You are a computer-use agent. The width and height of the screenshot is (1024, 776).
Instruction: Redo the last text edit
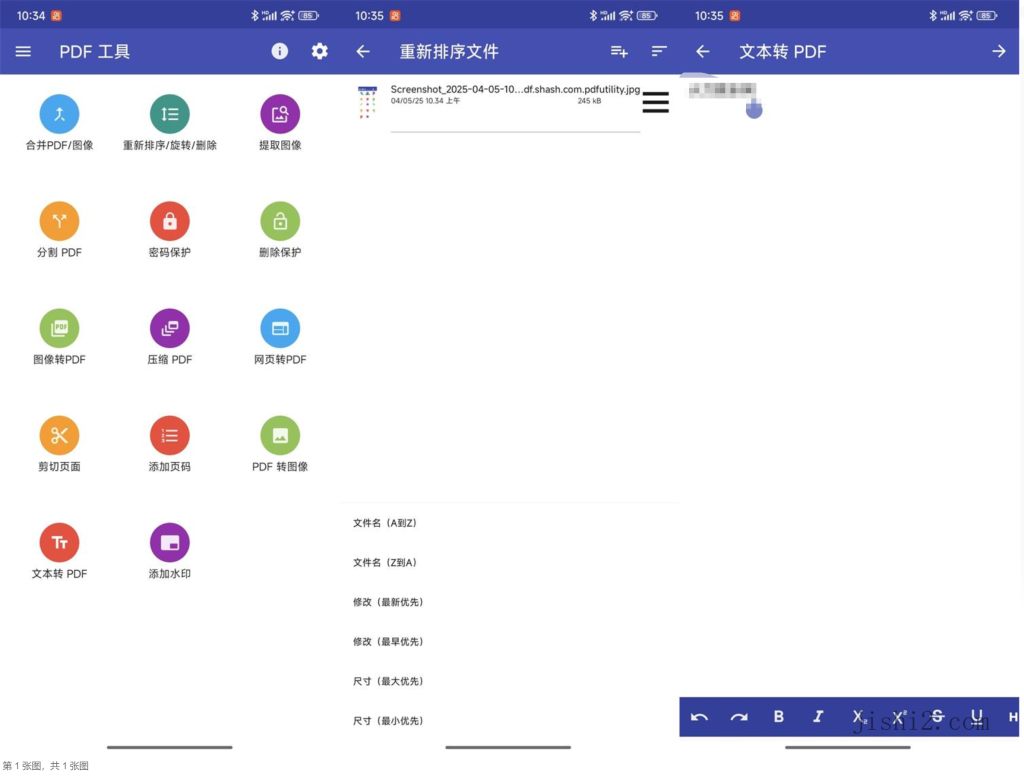[x=739, y=717]
